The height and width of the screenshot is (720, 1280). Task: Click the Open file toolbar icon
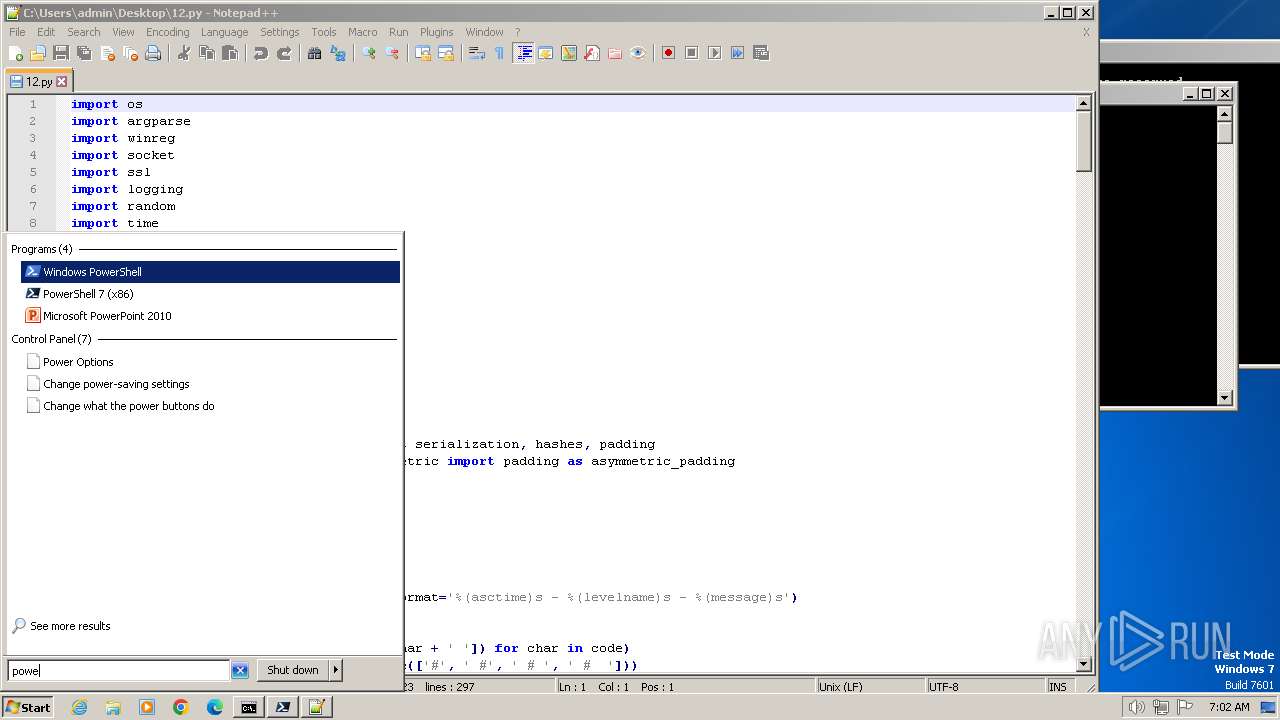(x=38, y=53)
